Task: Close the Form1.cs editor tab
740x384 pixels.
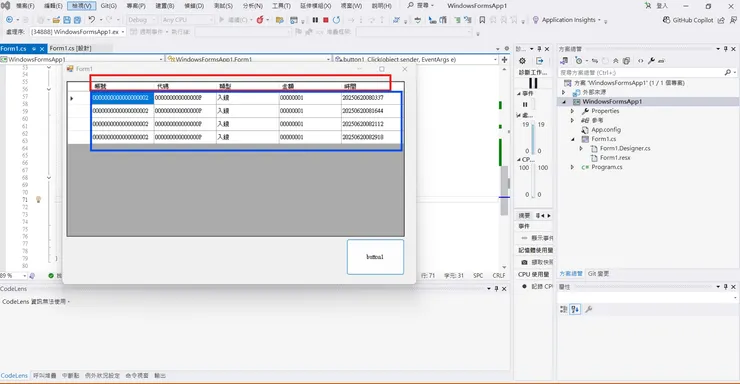Action: pyautogui.click(x=42, y=49)
